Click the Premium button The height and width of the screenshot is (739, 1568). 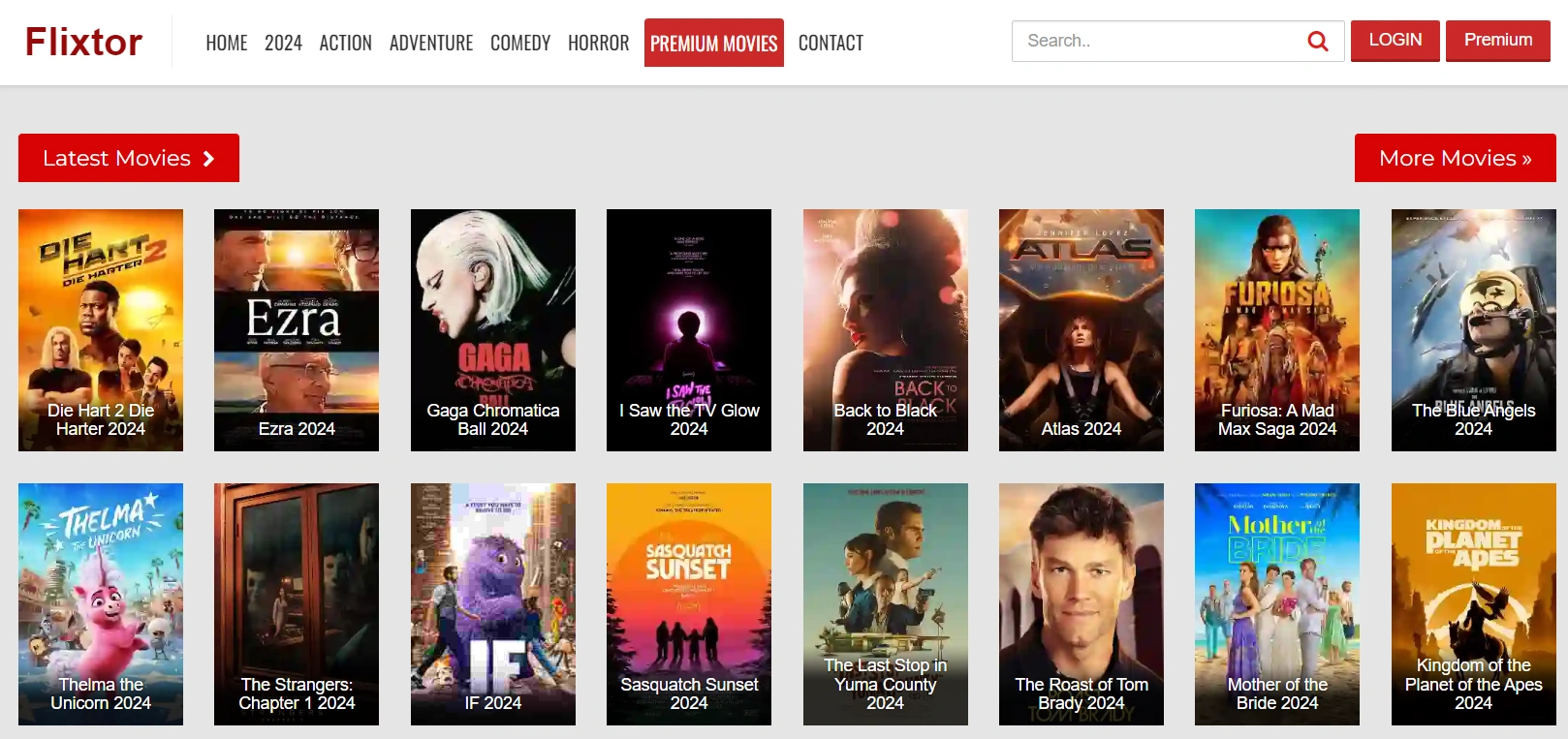point(1498,41)
